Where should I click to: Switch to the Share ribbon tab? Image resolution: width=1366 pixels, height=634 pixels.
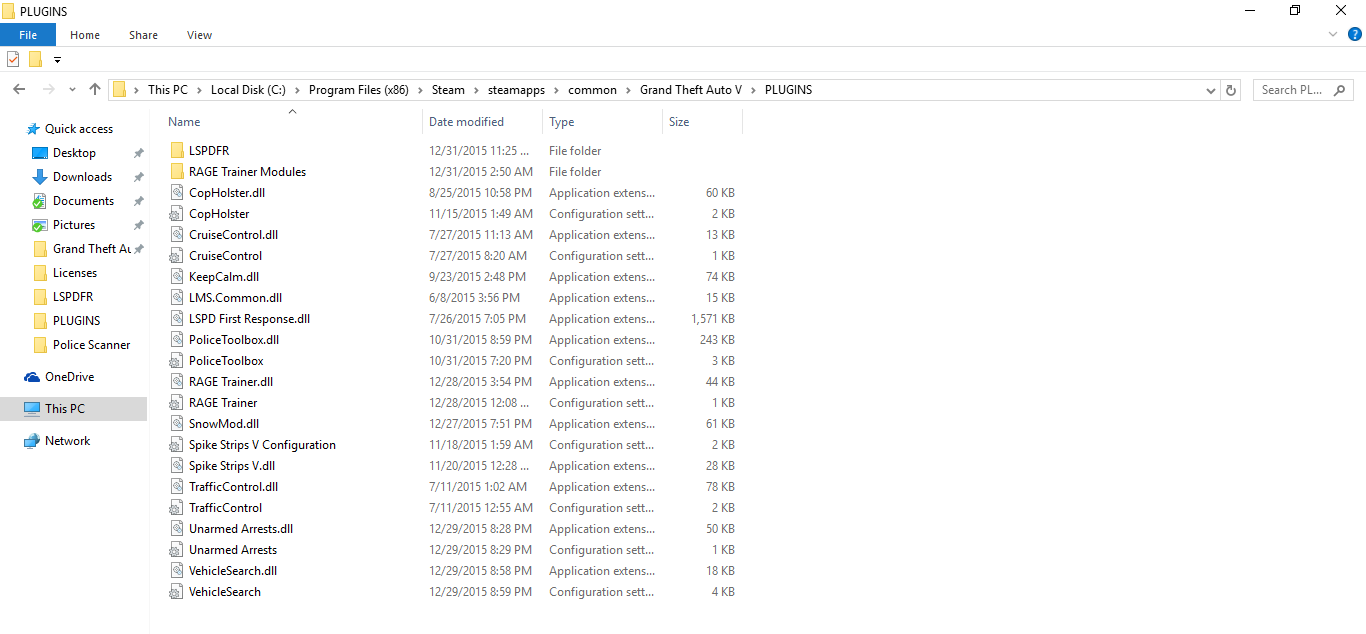pyautogui.click(x=143, y=35)
